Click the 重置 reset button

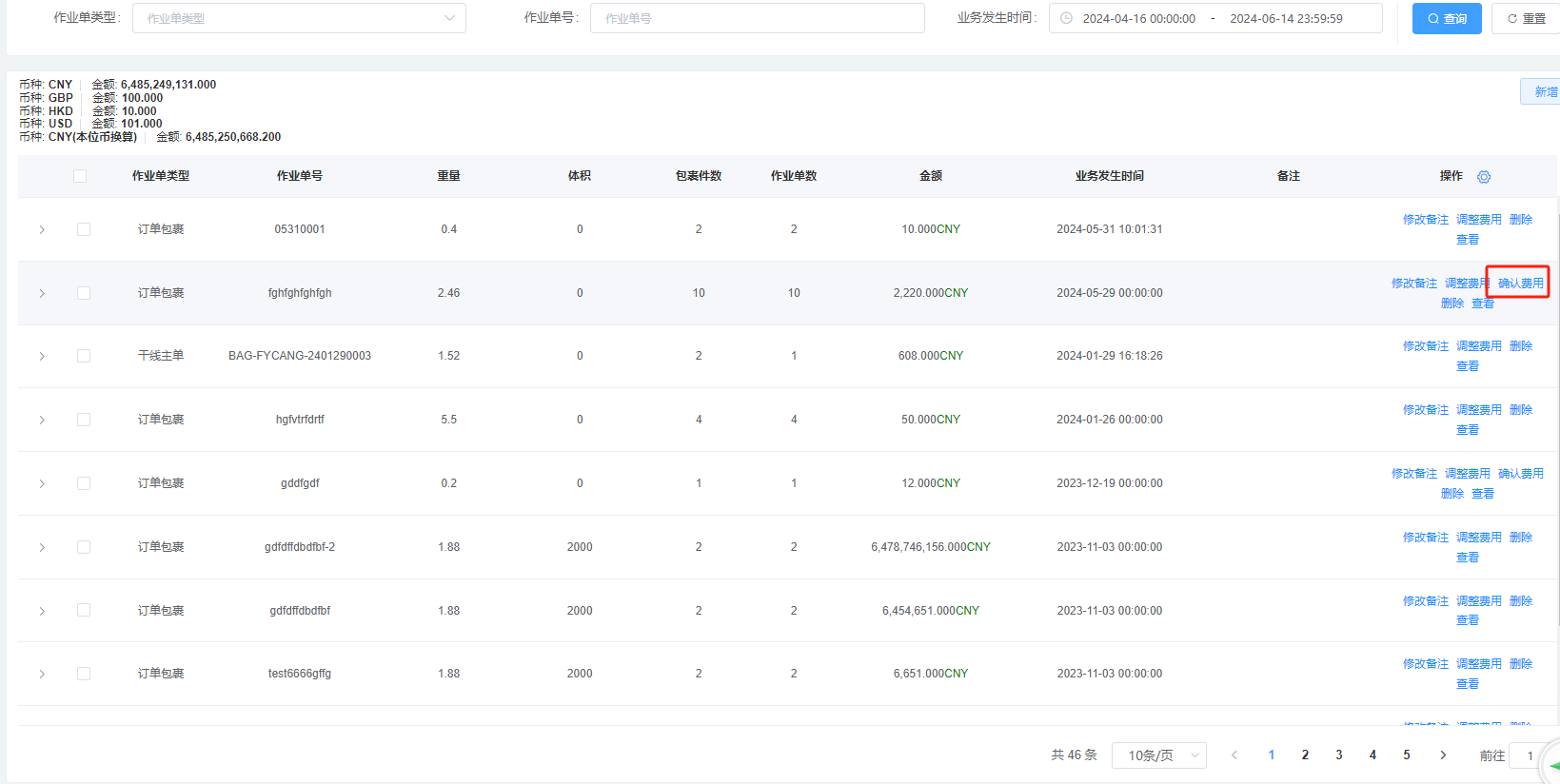point(1526,18)
